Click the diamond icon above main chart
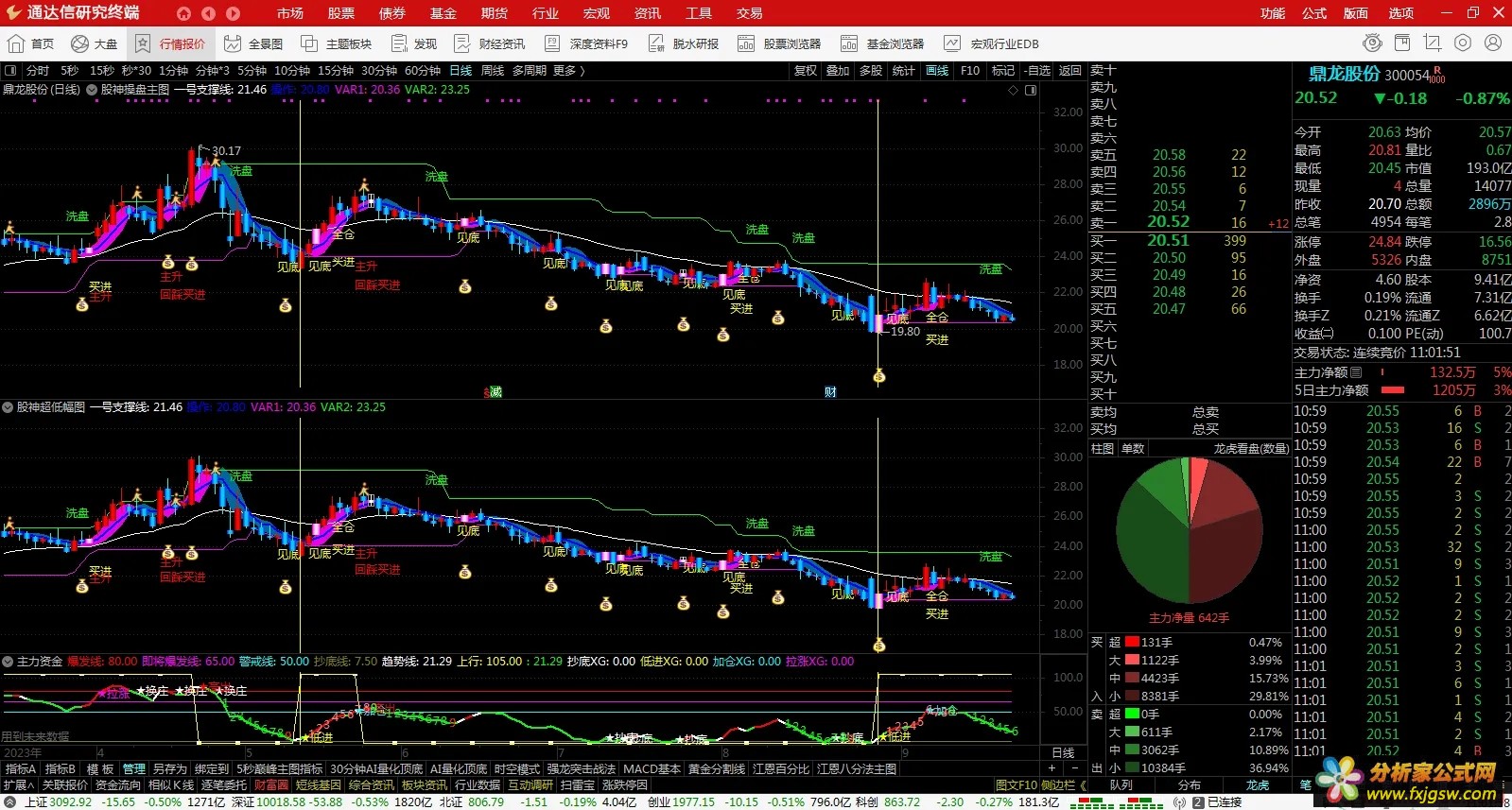Image resolution: width=1512 pixels, height=810 pixels. pos(1014,90)
